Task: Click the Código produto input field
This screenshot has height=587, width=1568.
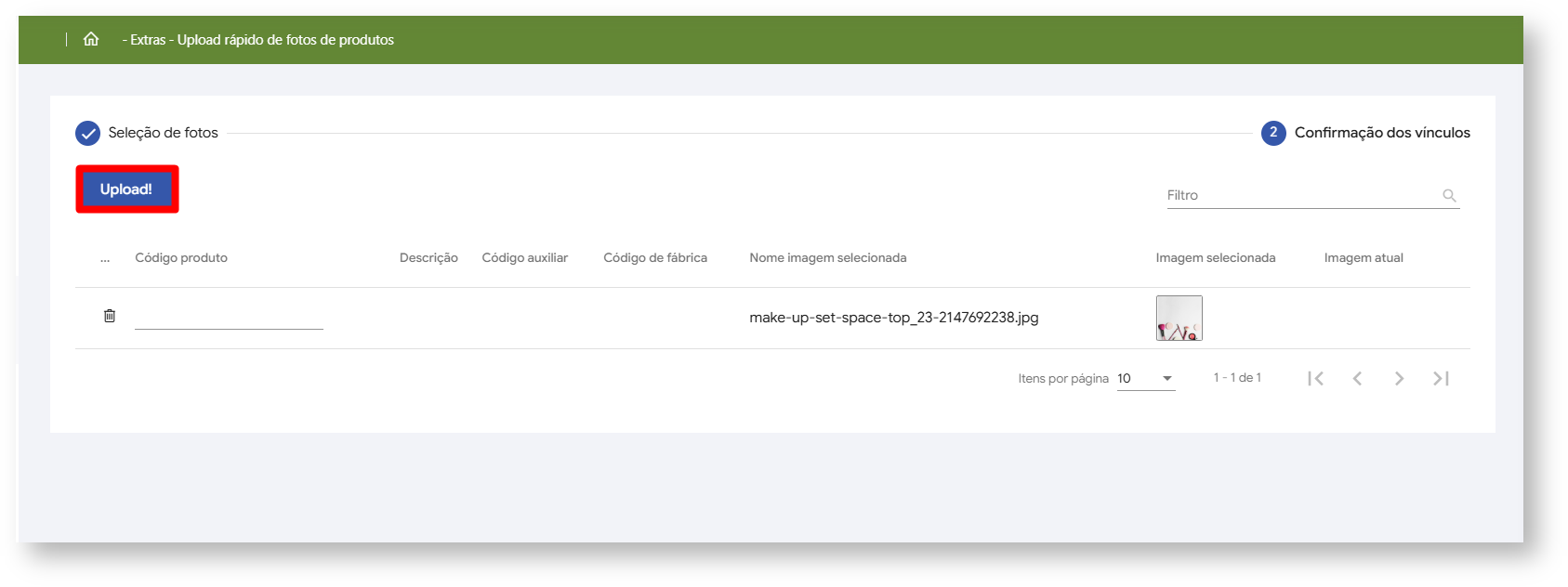Action: pos(229,318)
